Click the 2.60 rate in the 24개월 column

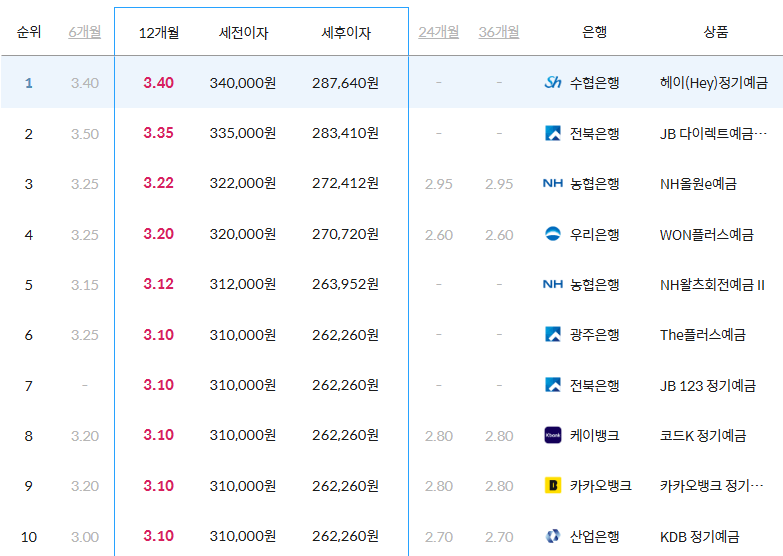(x=438, y=235)
